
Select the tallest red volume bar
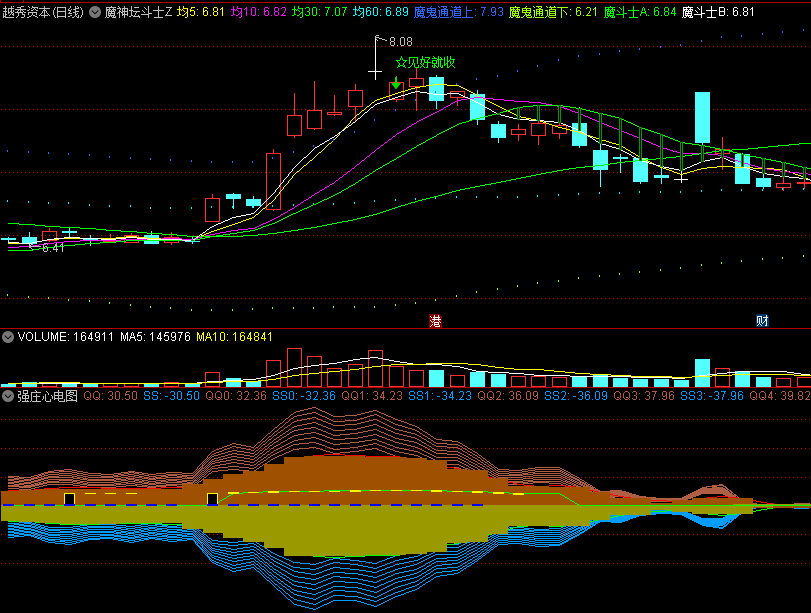pos(294,368)
